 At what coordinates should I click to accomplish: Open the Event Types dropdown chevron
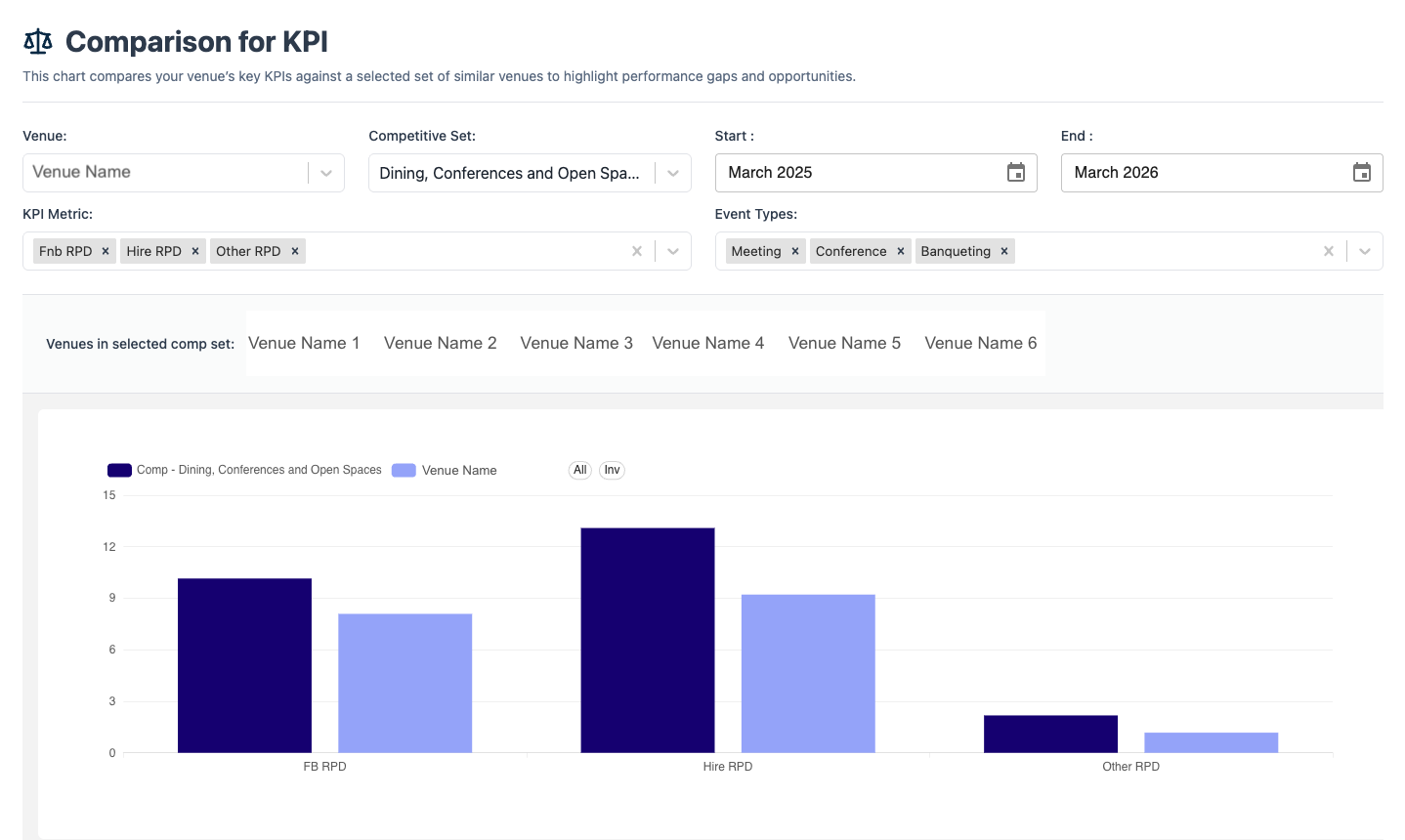pos(1365,250)
